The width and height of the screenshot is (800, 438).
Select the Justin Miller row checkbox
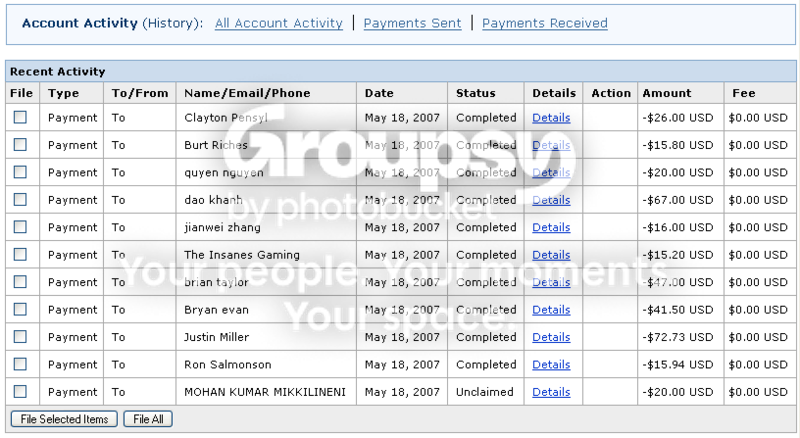20,337
